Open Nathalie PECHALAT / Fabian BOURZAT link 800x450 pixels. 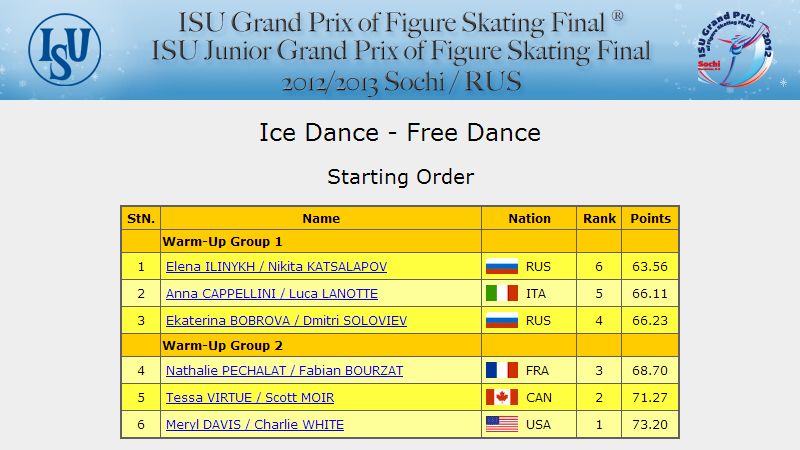click(x=285, y=371)
